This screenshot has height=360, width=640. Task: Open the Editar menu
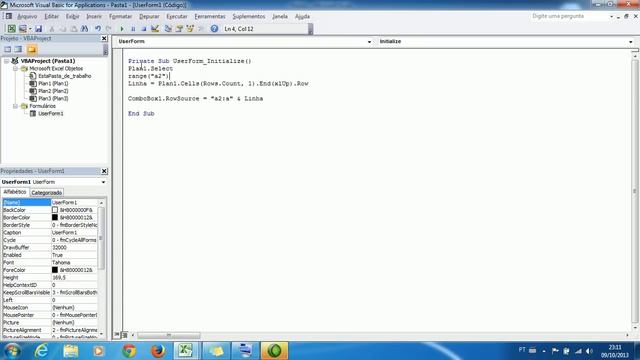[x=51, y=16]
